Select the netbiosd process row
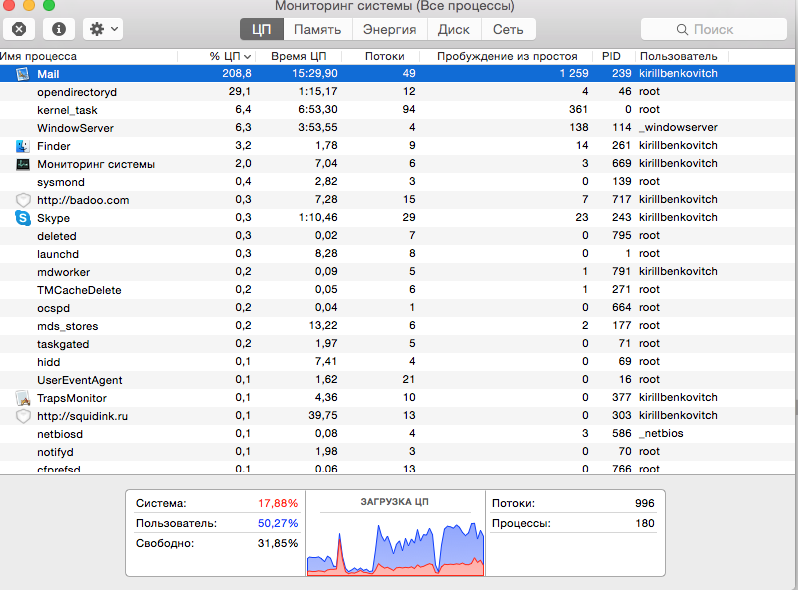The image size is (798, 590). [x=397, y=434]
